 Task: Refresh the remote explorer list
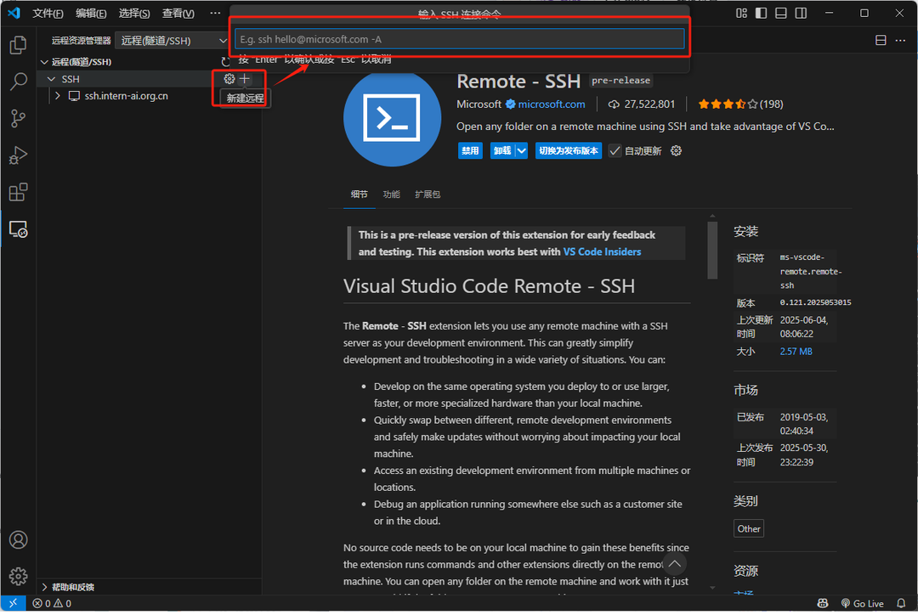[225, 61]
